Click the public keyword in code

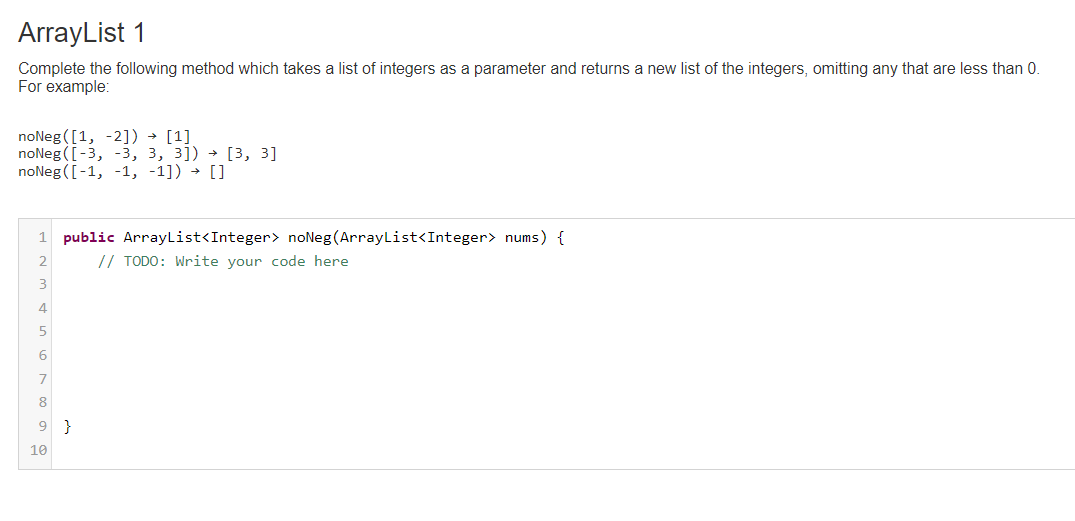coord(88,238)
